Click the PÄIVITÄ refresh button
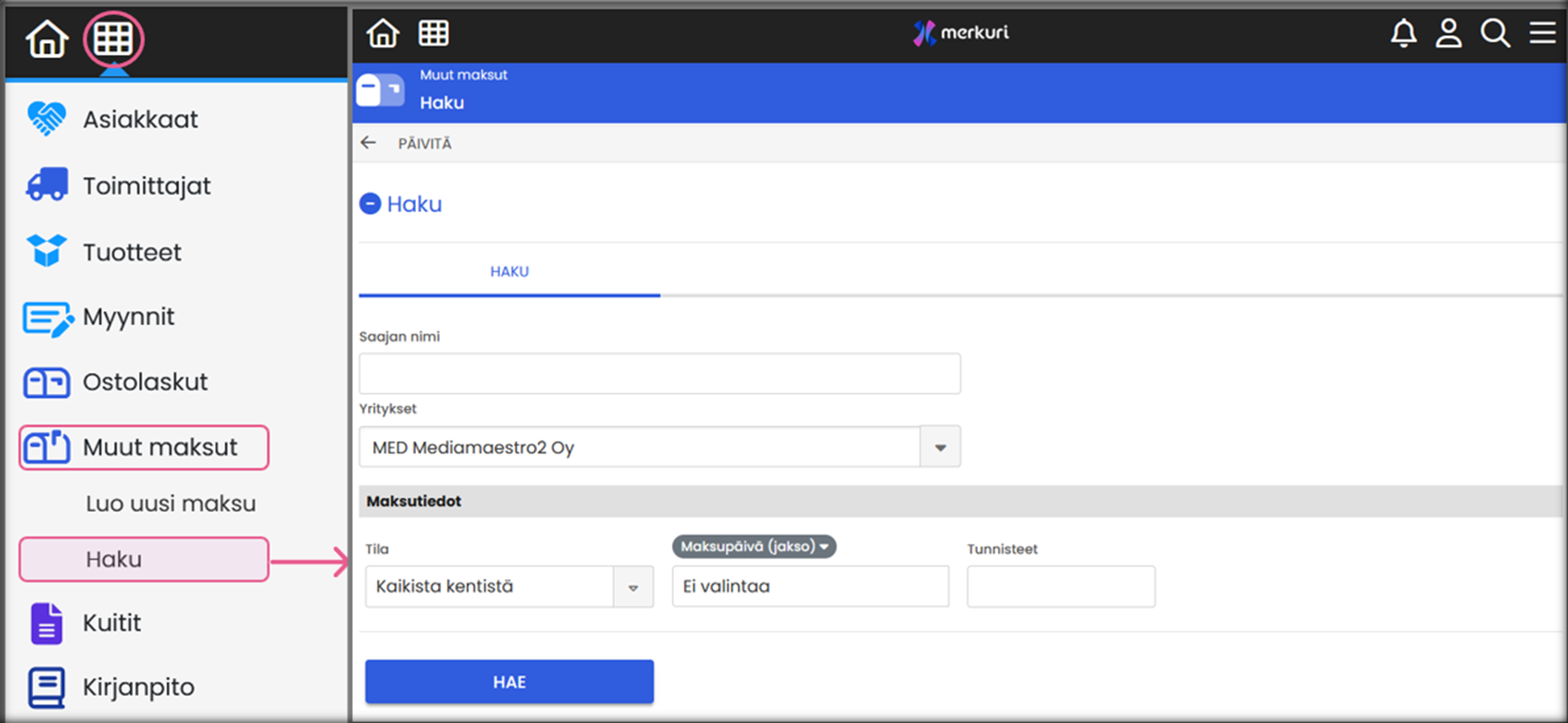 tap(424, 144)
